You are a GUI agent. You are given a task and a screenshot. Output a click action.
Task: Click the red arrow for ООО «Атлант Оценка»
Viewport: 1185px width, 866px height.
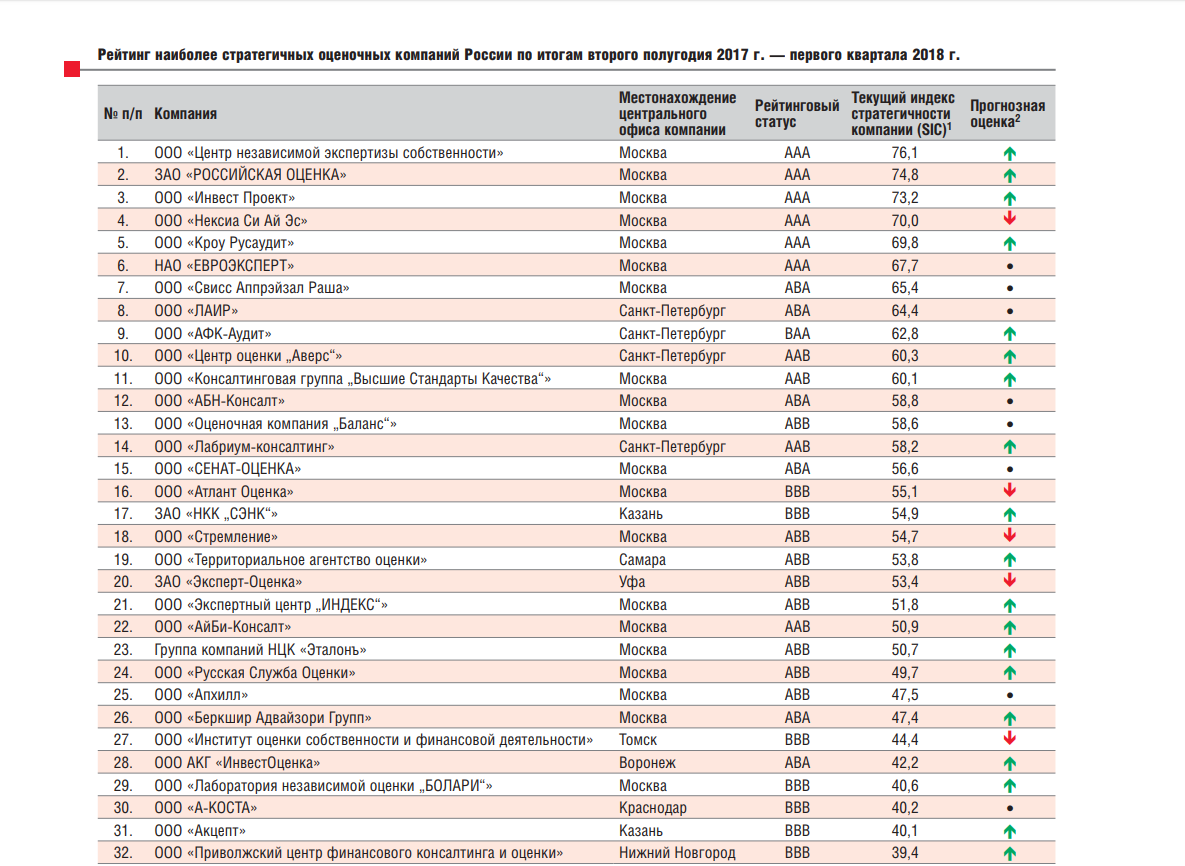point(1010,490)
